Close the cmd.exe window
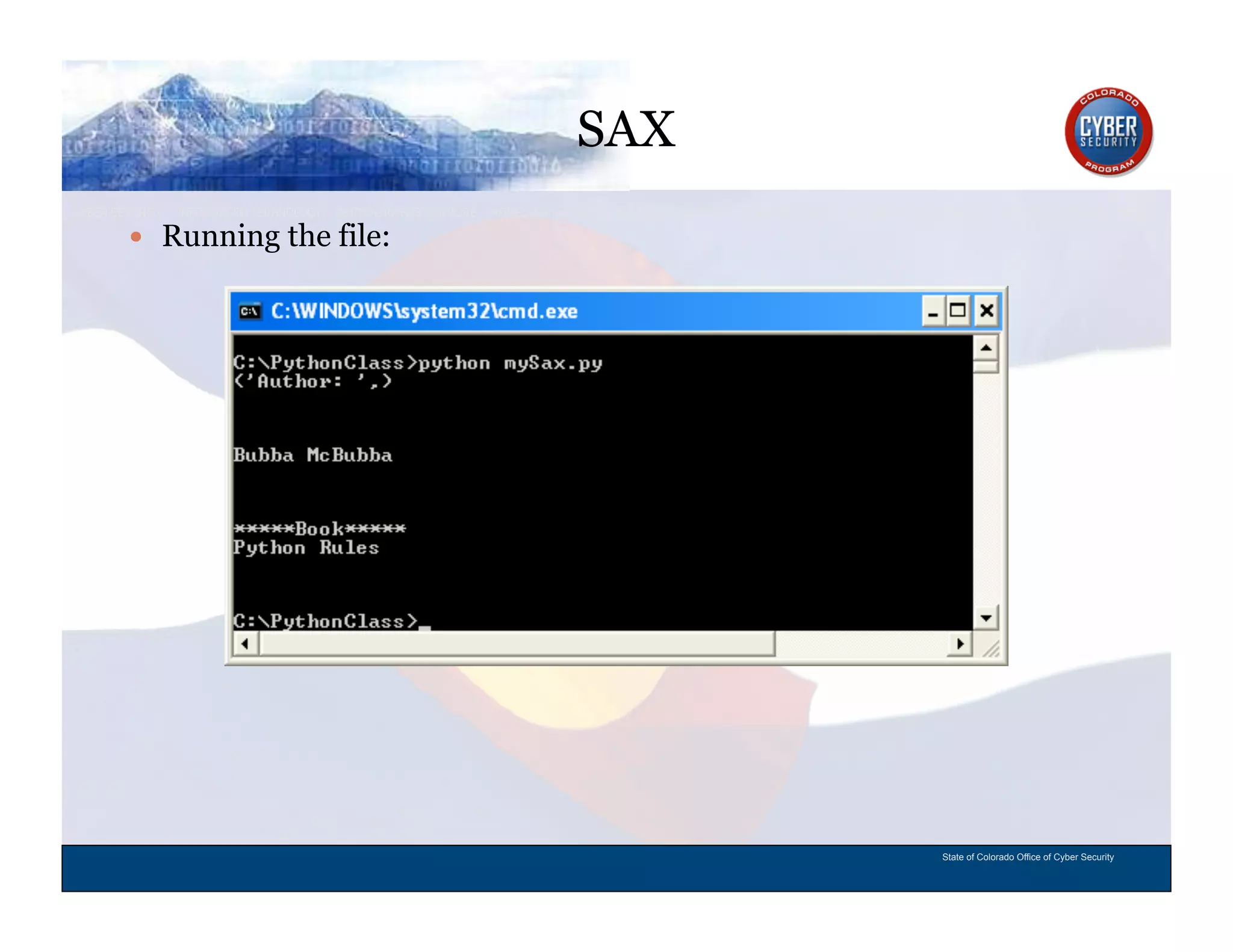The image size is (1233, 952). [x=987, y=311]
